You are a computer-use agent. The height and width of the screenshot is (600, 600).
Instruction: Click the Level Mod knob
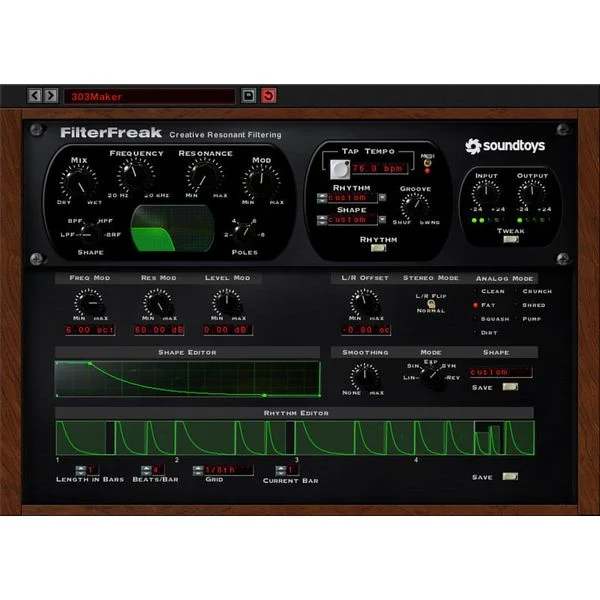tap(227, 303)
